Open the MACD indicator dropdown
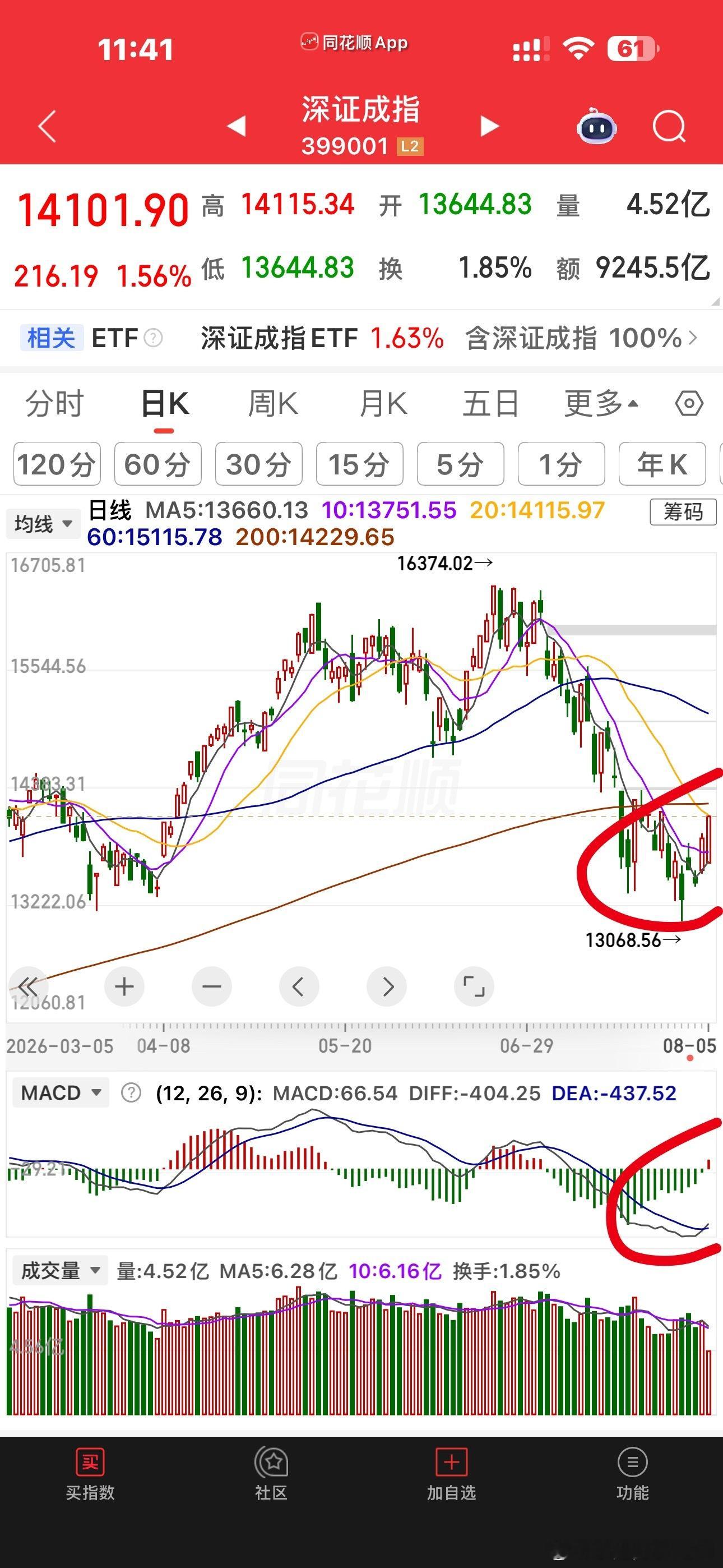The image size is (723, 1568). 61,1092
